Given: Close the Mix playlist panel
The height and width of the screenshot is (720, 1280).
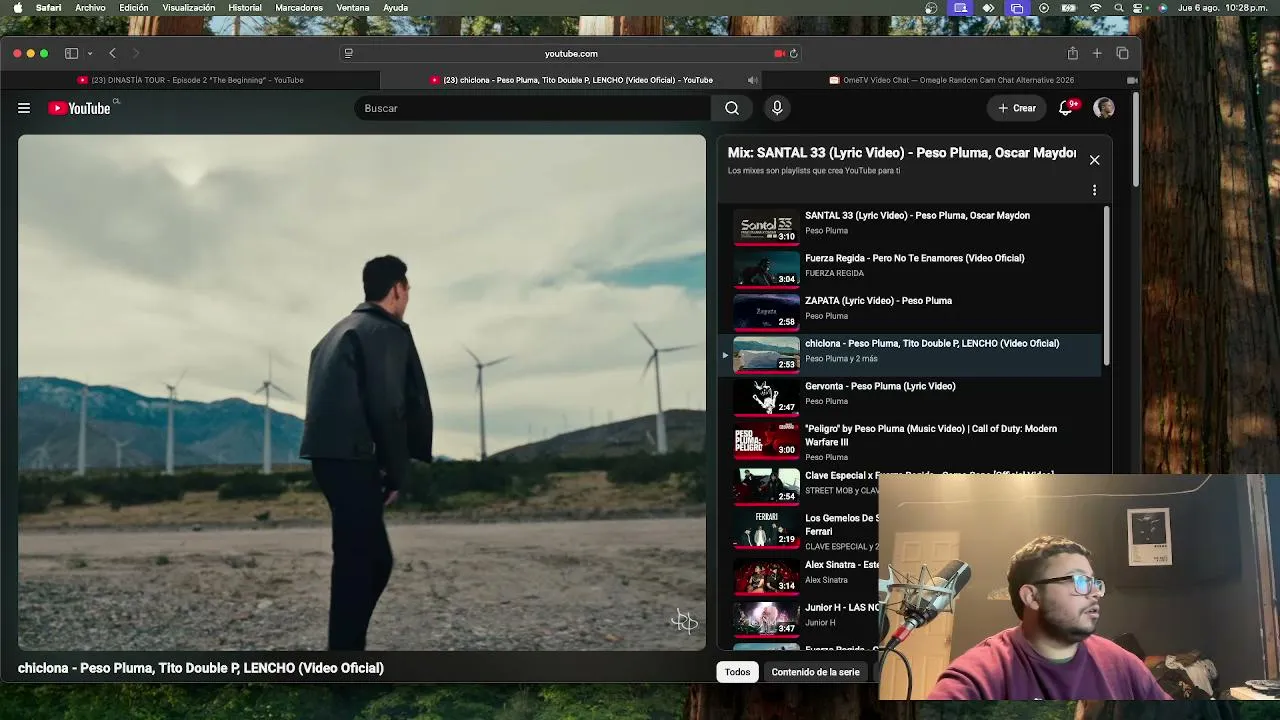Looking at the screenshot, I should (x=1094, y=160).
